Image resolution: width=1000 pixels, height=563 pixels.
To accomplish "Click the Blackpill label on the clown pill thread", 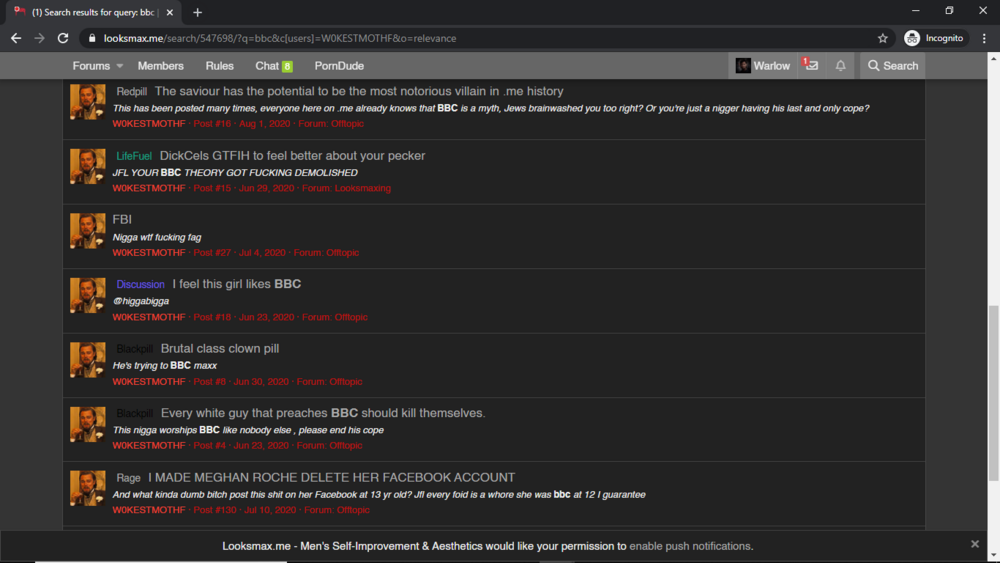I will coord(135,349).
